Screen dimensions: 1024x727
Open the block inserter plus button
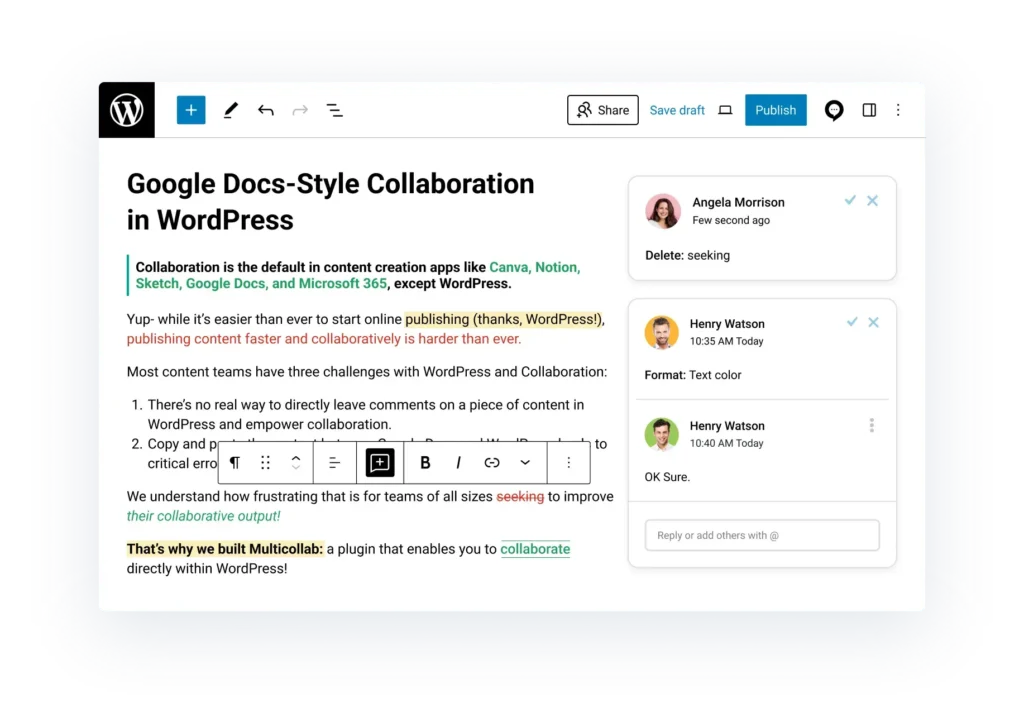(x=191, y=110)
